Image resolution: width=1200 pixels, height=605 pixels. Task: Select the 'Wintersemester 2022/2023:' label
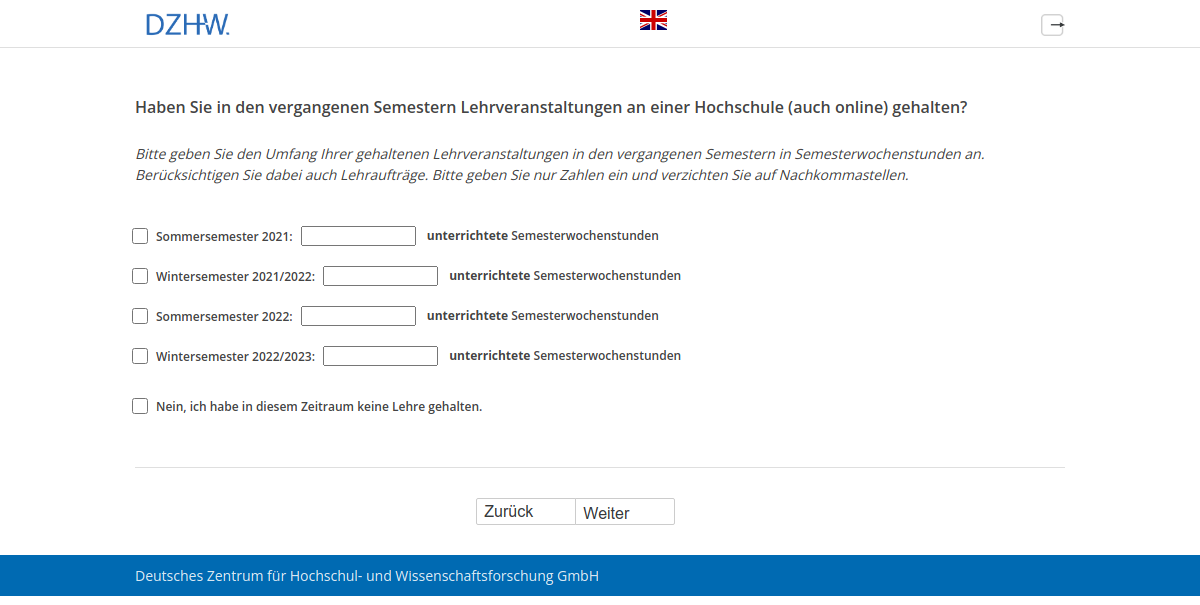pos(236,356)
